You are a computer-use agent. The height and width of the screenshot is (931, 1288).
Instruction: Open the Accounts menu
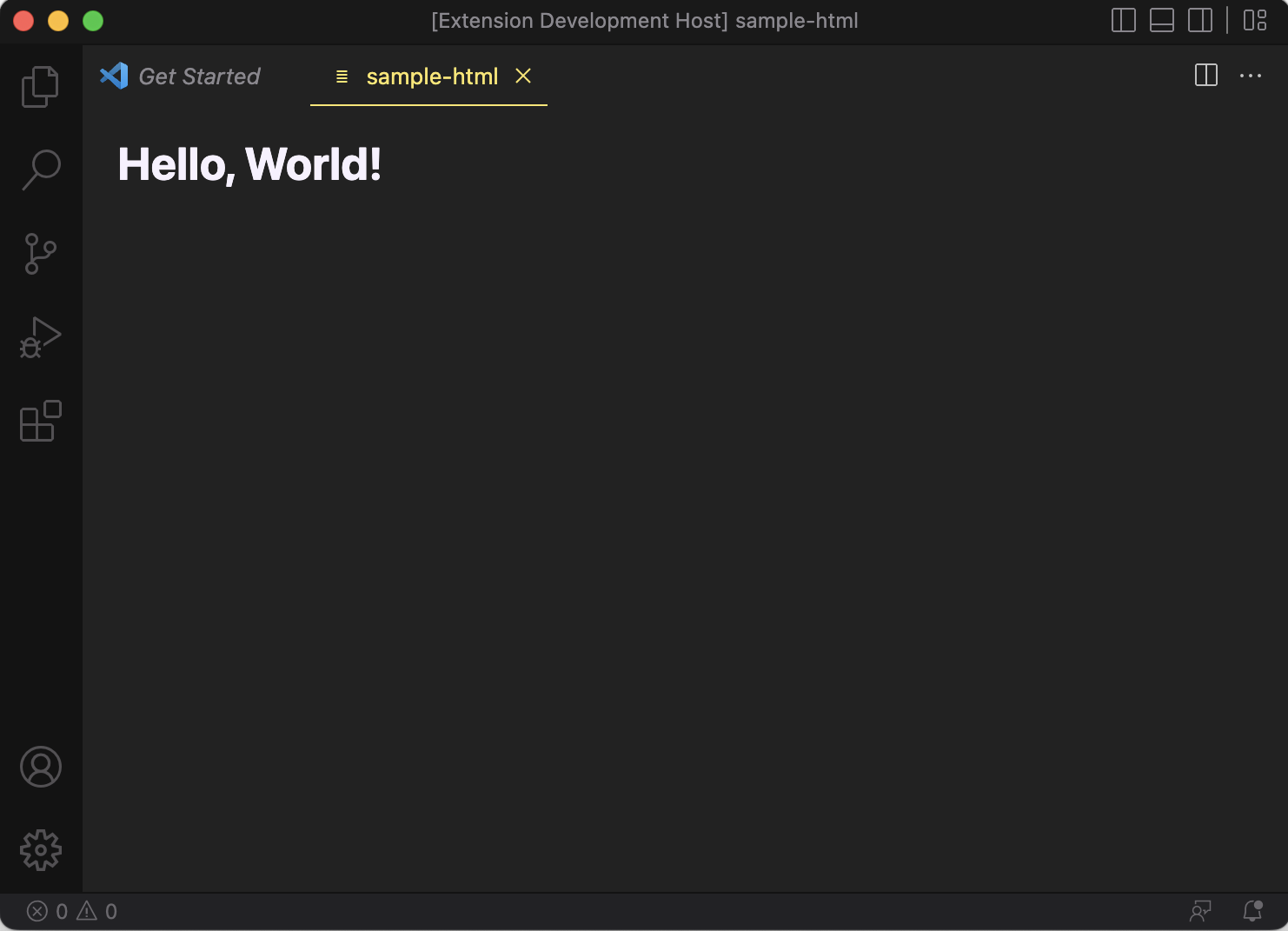41,767
